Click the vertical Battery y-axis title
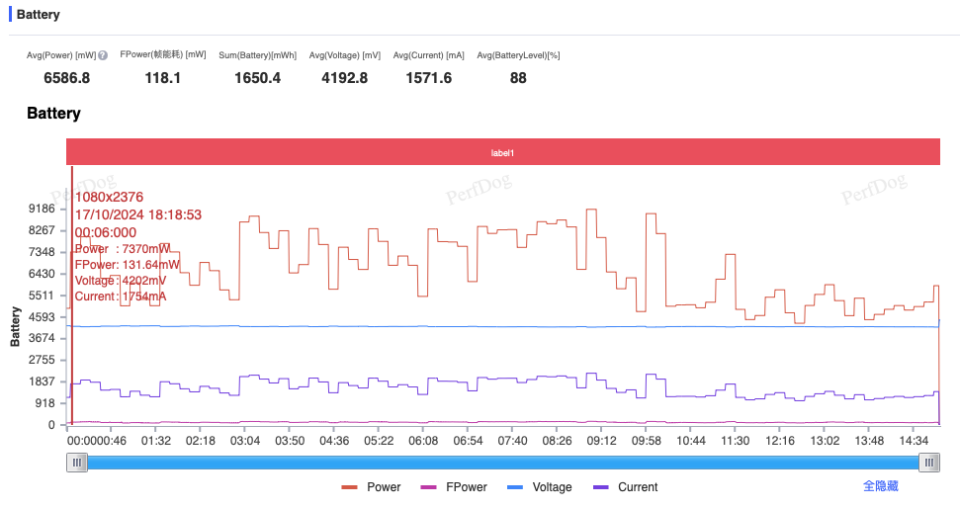 point(15,327)
